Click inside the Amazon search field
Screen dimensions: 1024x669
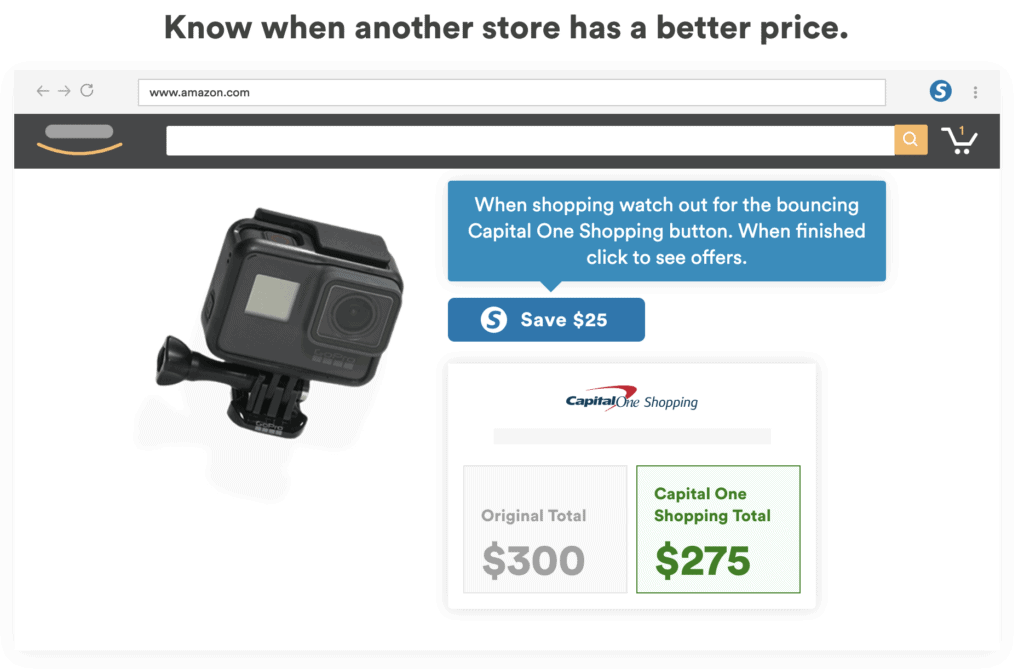(x=530, y=140)
